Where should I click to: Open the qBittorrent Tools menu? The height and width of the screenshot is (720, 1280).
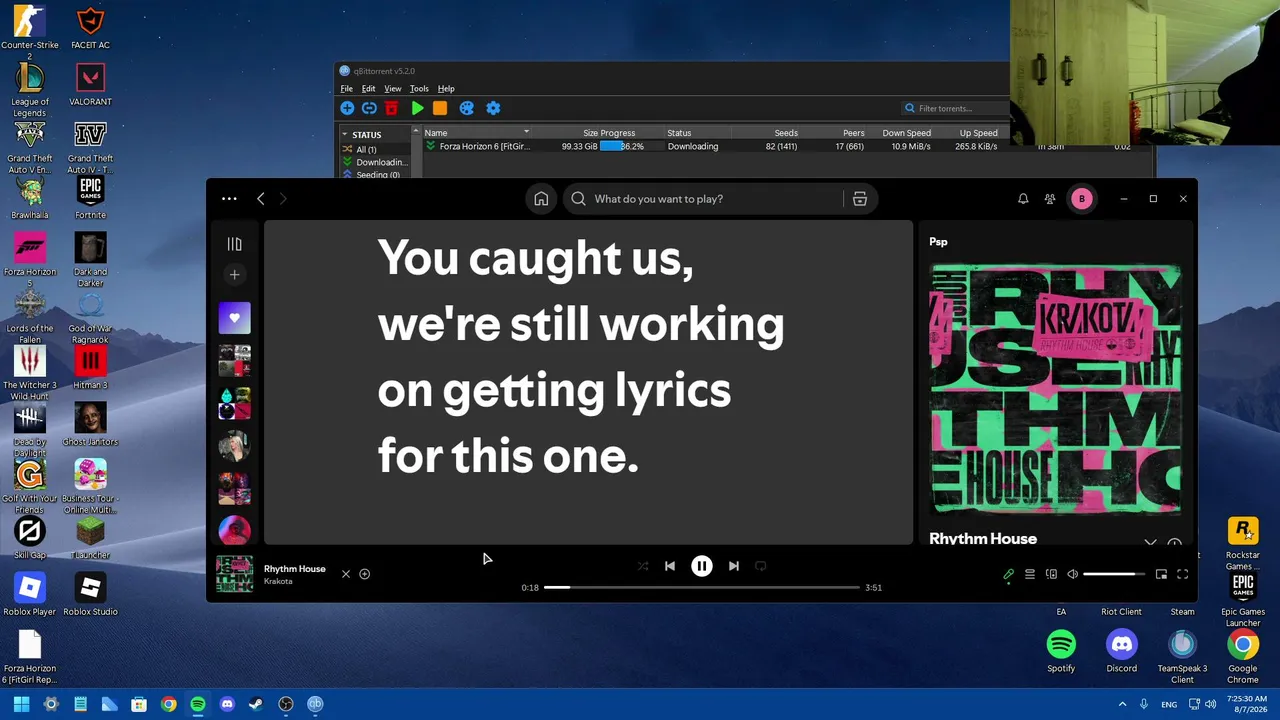(419, 89)
